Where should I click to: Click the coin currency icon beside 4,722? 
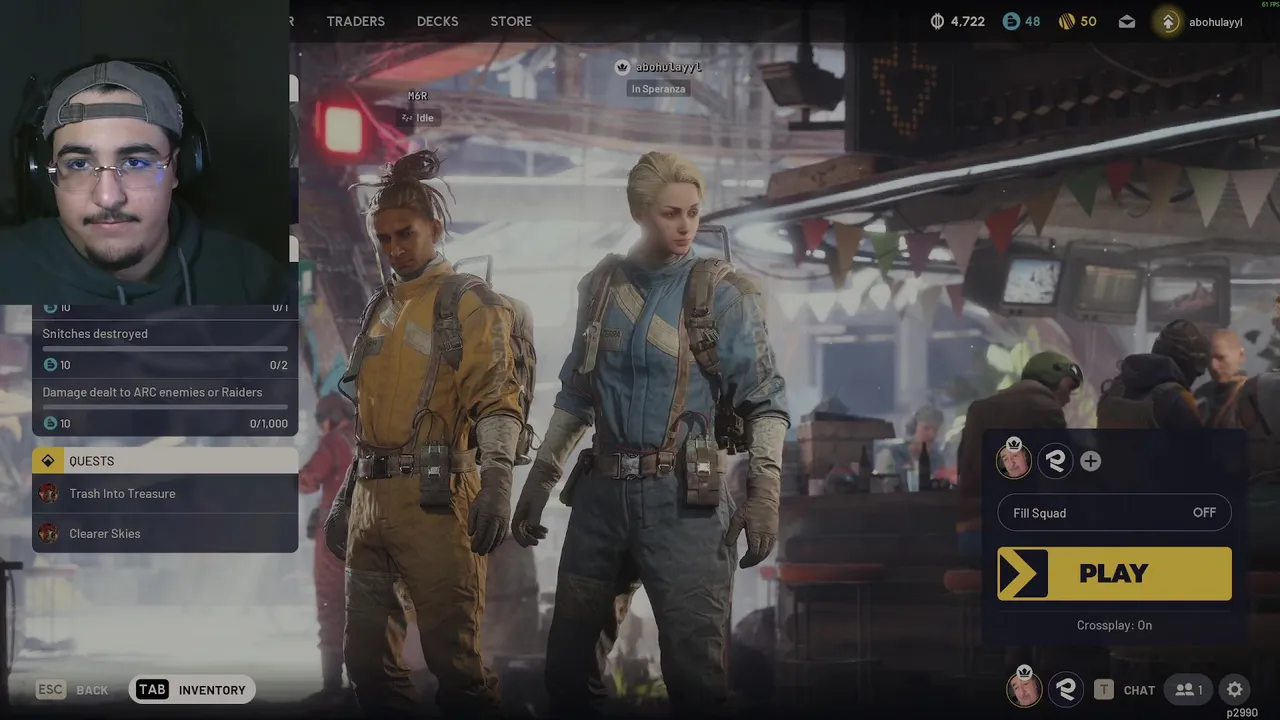click(x=937, y=21)
